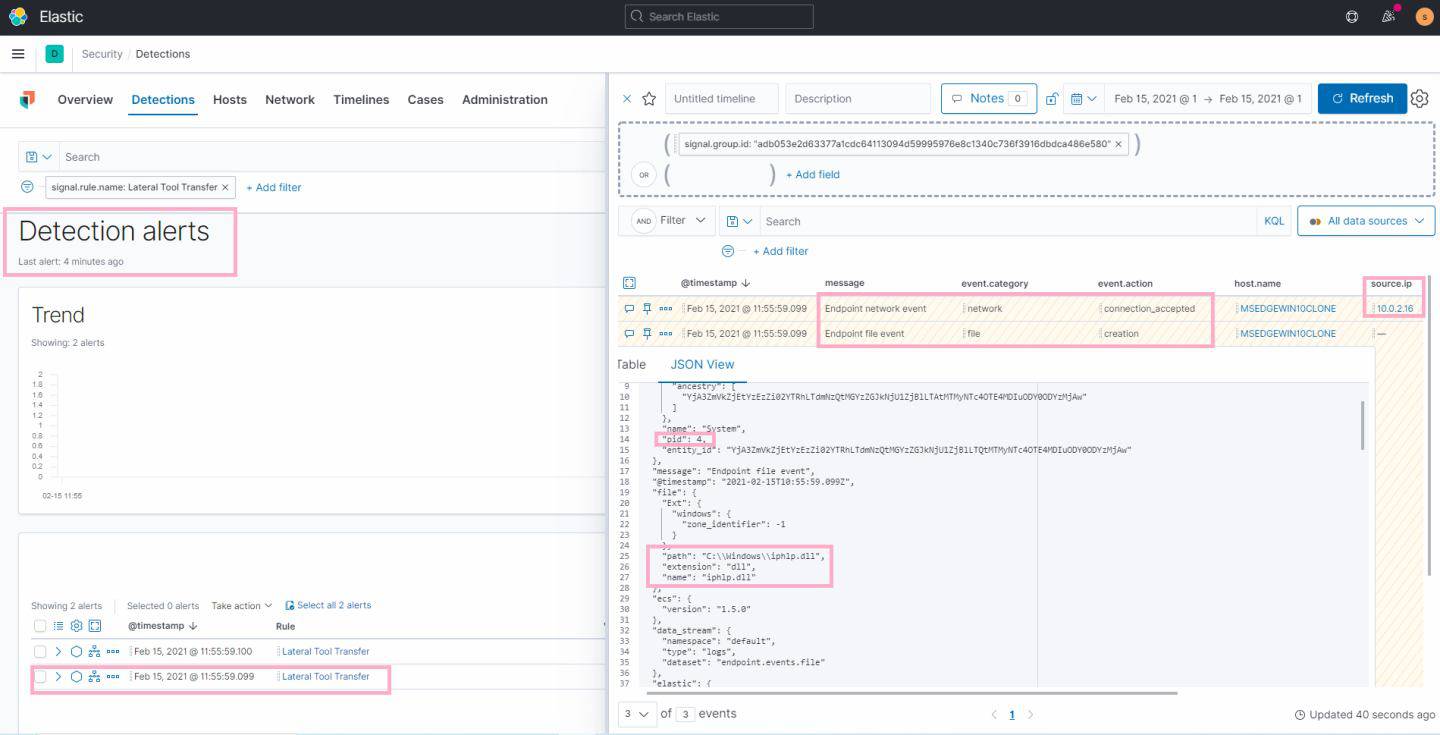Toggle selection of the 11:55:59.099 alert row

39,677
